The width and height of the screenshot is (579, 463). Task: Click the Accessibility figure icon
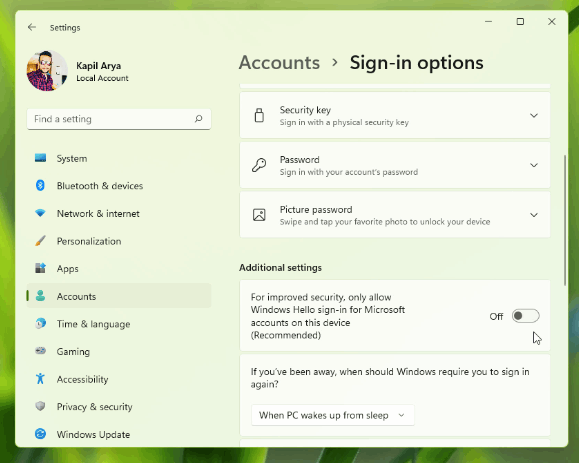(40, 378)
